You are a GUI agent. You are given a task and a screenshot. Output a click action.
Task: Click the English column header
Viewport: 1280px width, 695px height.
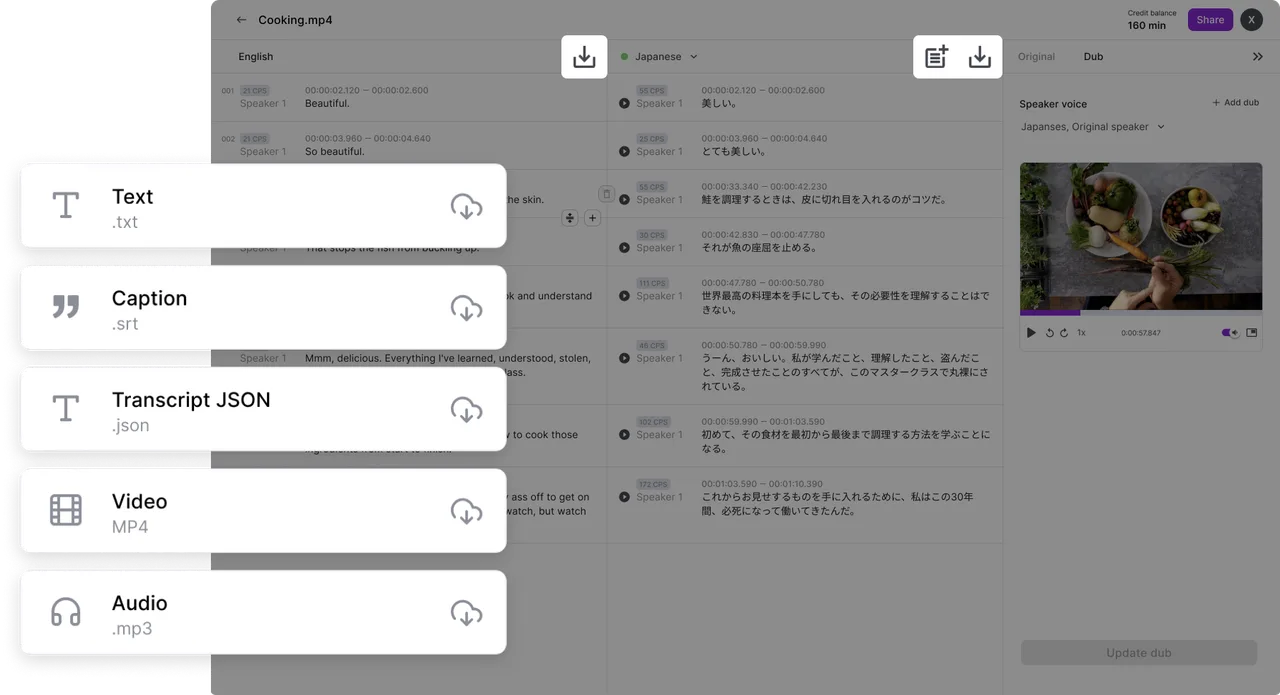pyautogui.click(x=255, y=57)
